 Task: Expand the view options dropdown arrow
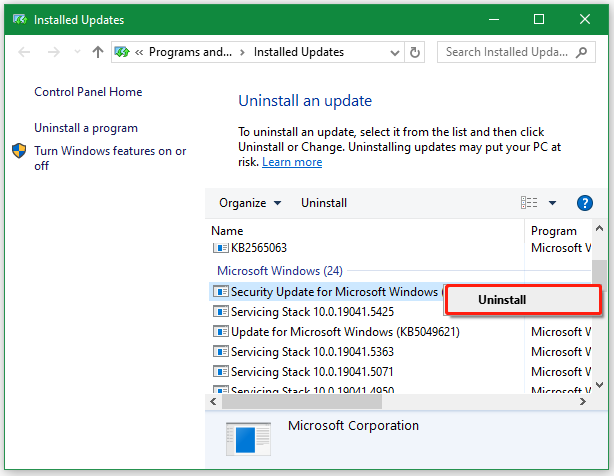552,203
